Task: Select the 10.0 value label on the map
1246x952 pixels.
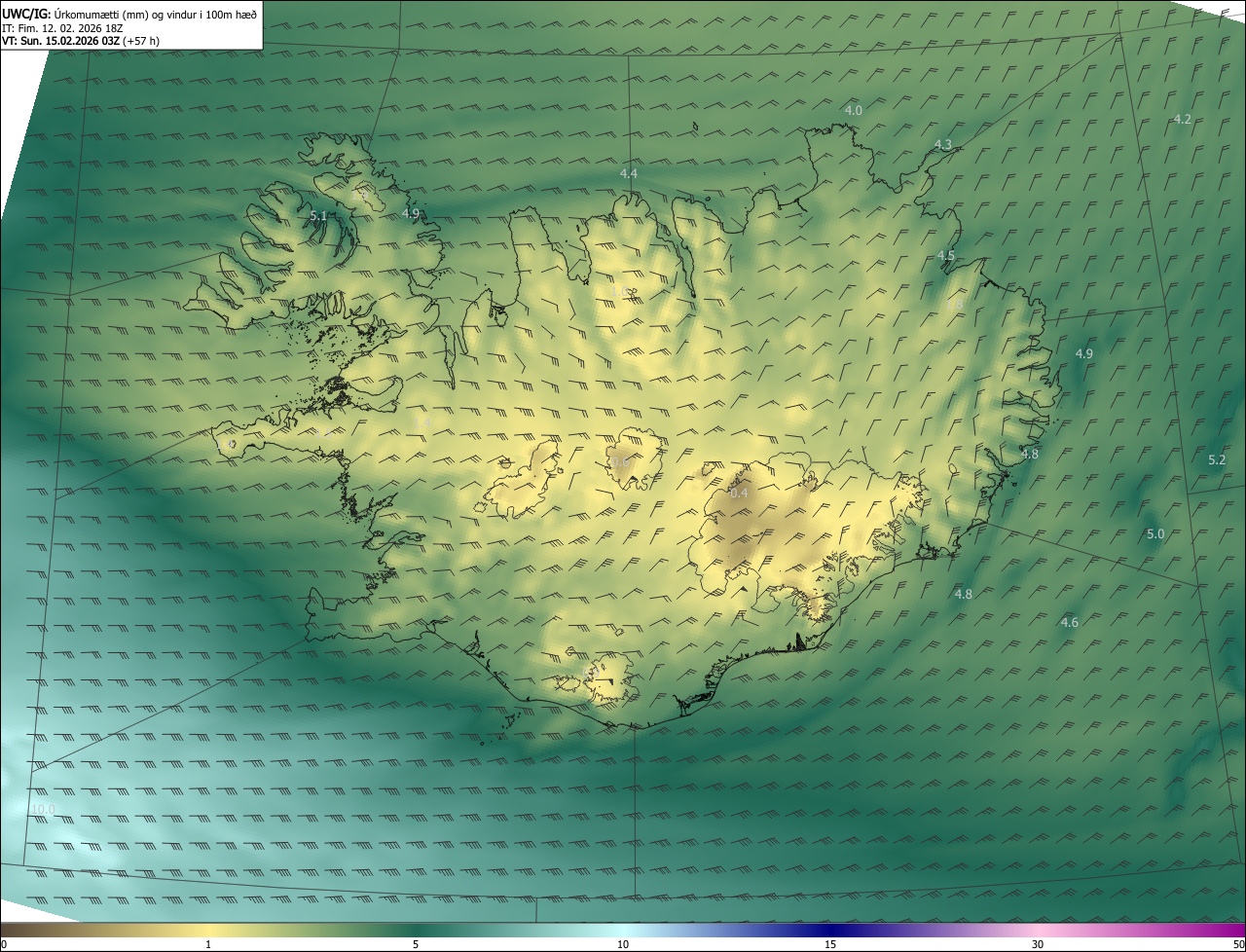Action: coord(43,809)
